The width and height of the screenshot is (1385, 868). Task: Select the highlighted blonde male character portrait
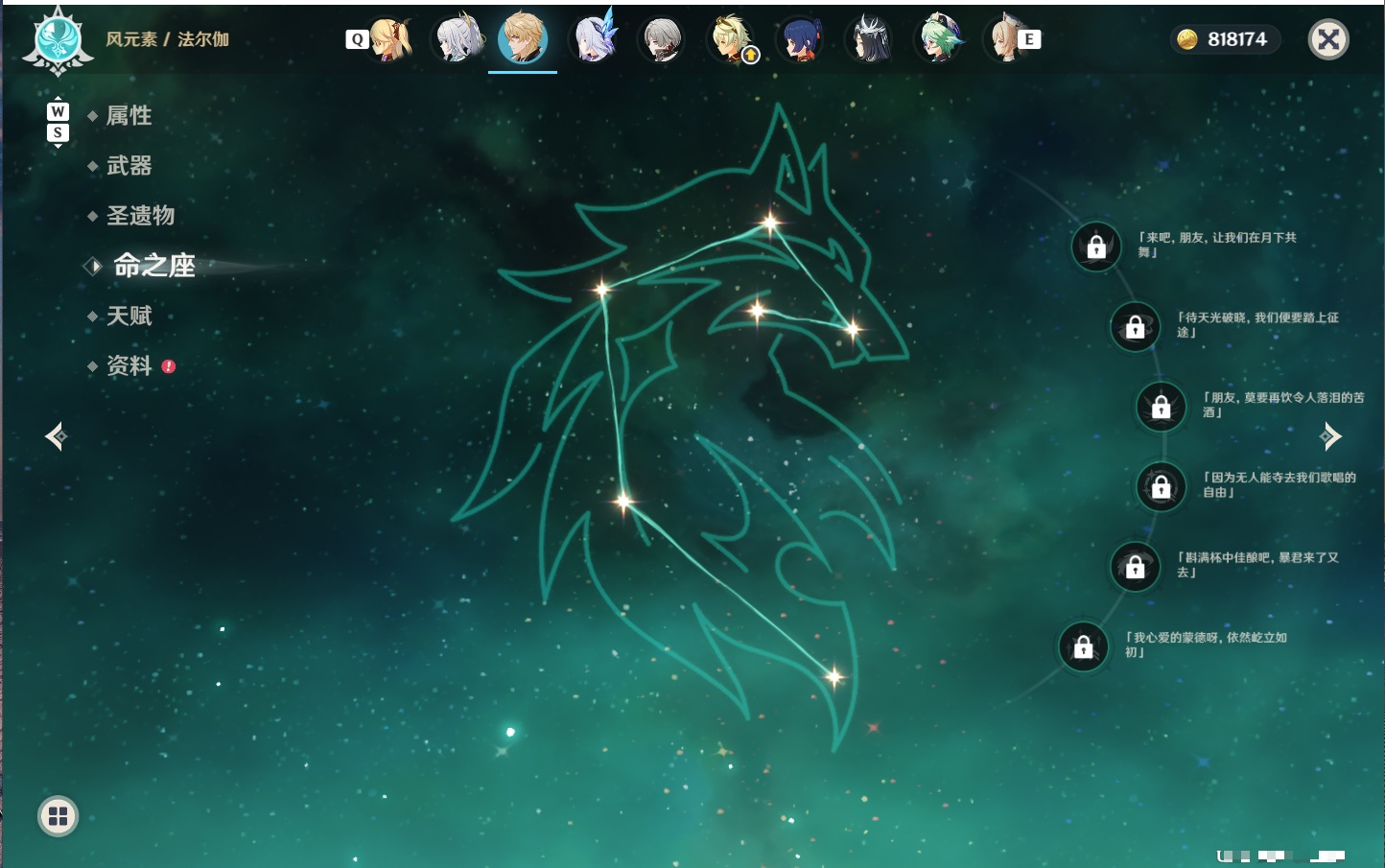523,38
